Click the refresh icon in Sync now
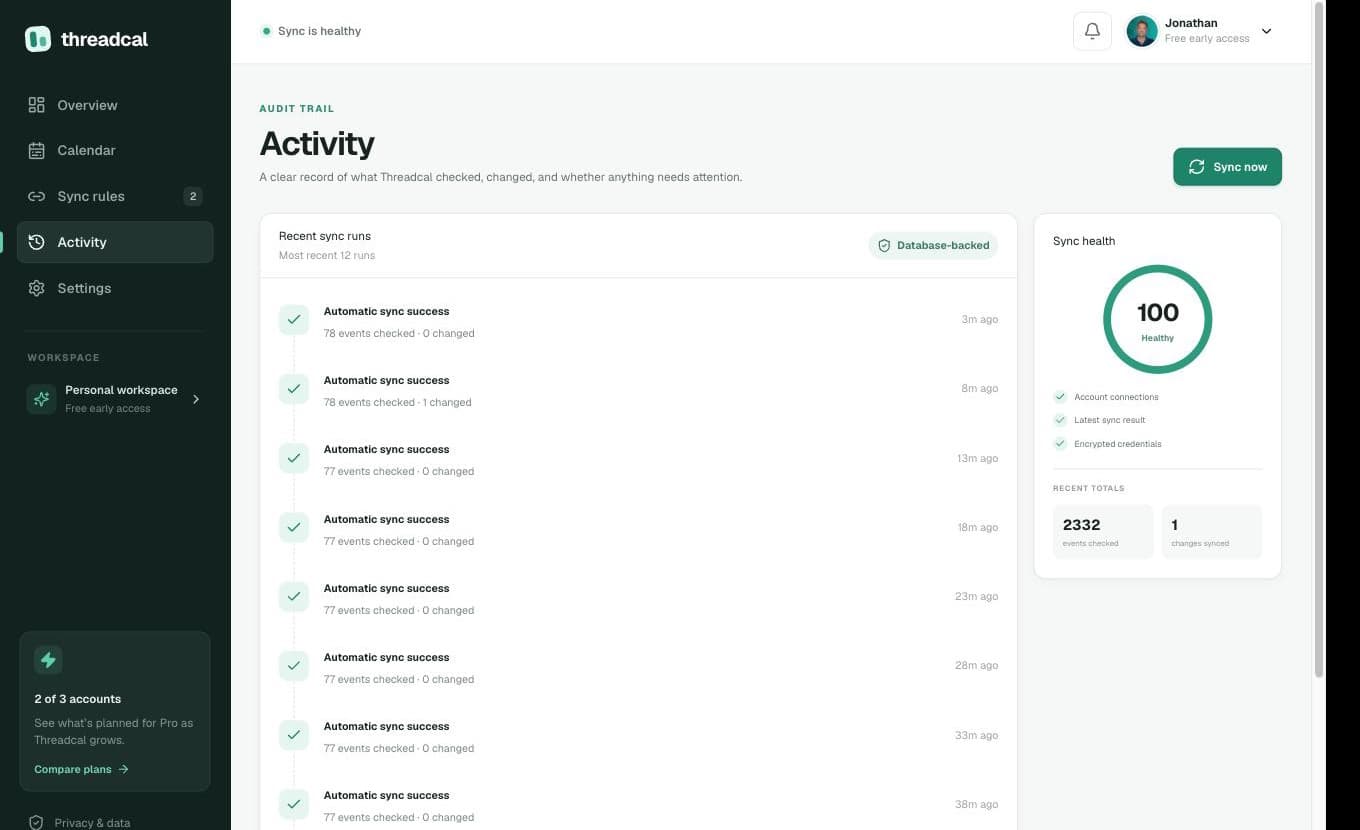The height and width of the screenshot is (830, 1360). pos(1196,167)
